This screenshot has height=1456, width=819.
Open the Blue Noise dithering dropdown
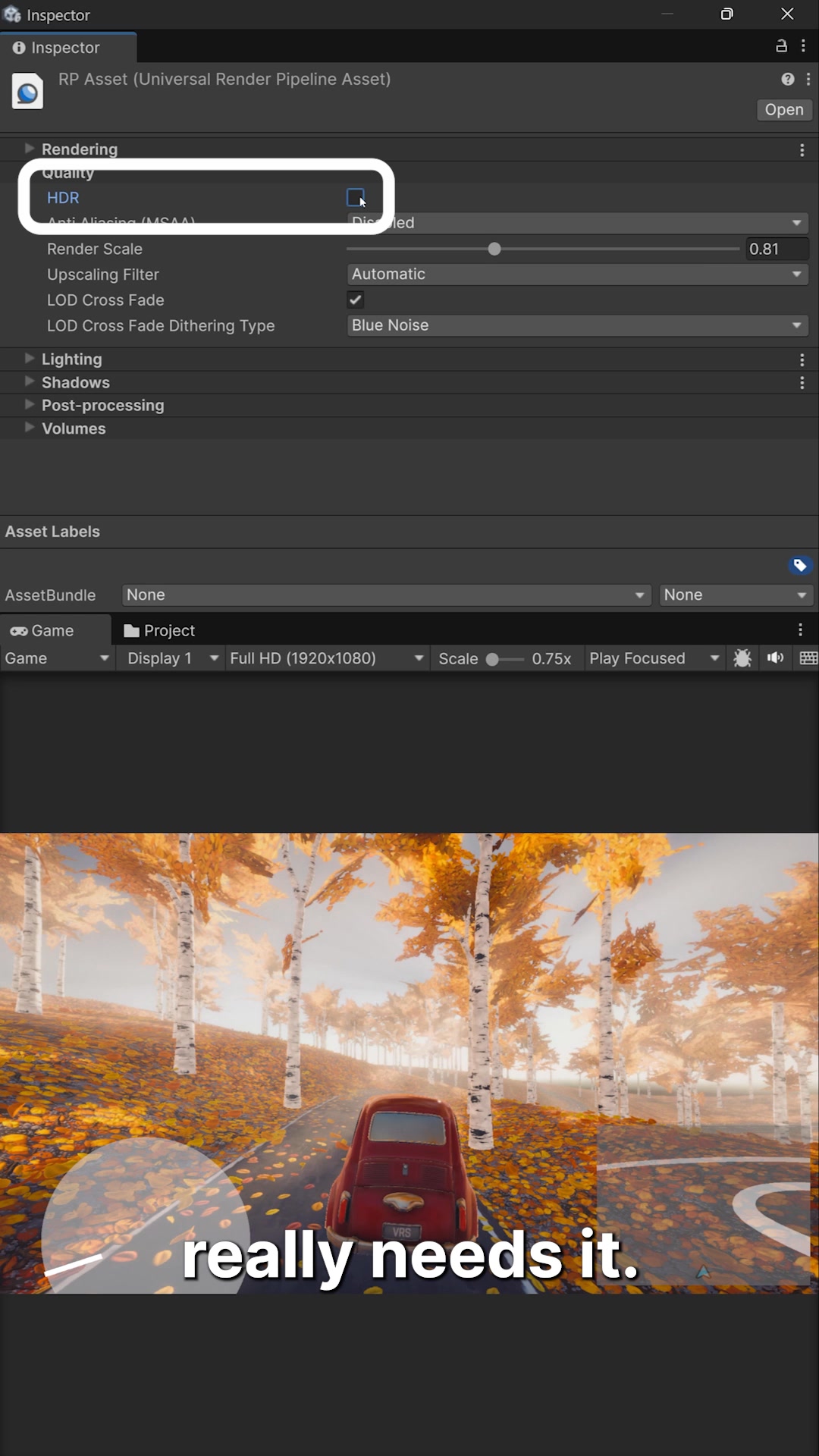[x=577, y=325]
